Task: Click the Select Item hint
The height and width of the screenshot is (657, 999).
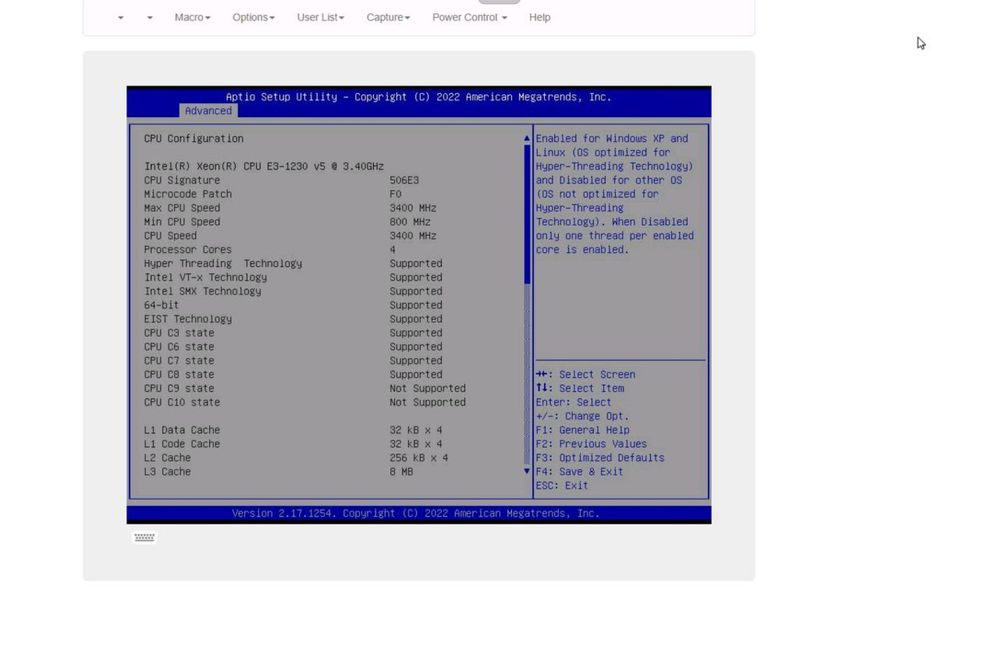Action: coord(580,388)
